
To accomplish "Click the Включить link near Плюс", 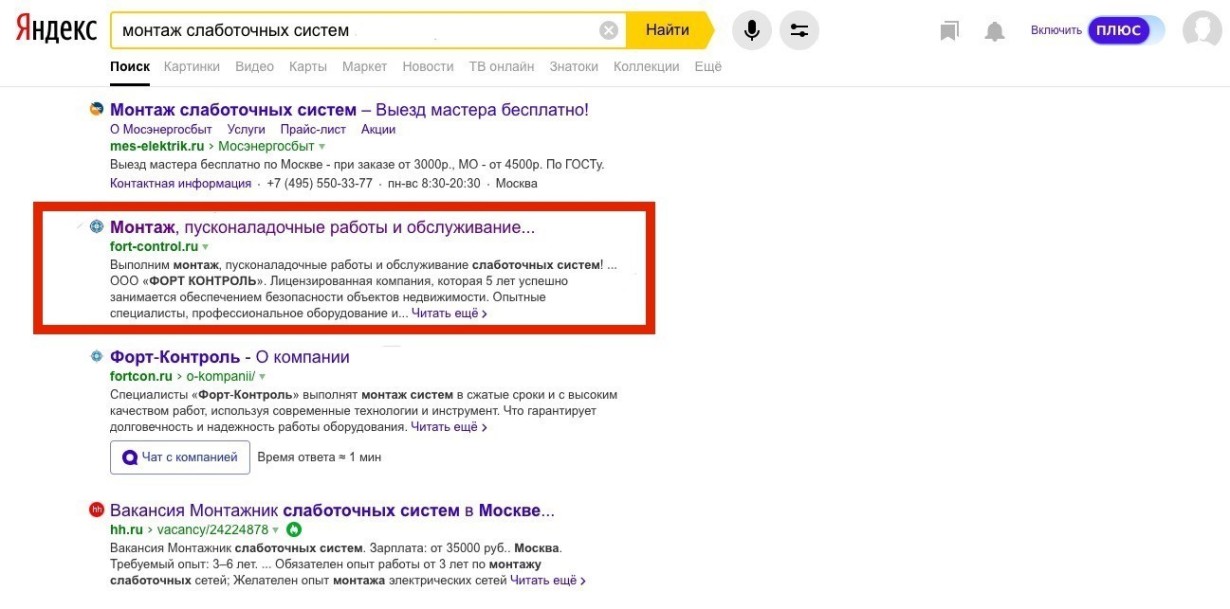I will point(1056,31).
